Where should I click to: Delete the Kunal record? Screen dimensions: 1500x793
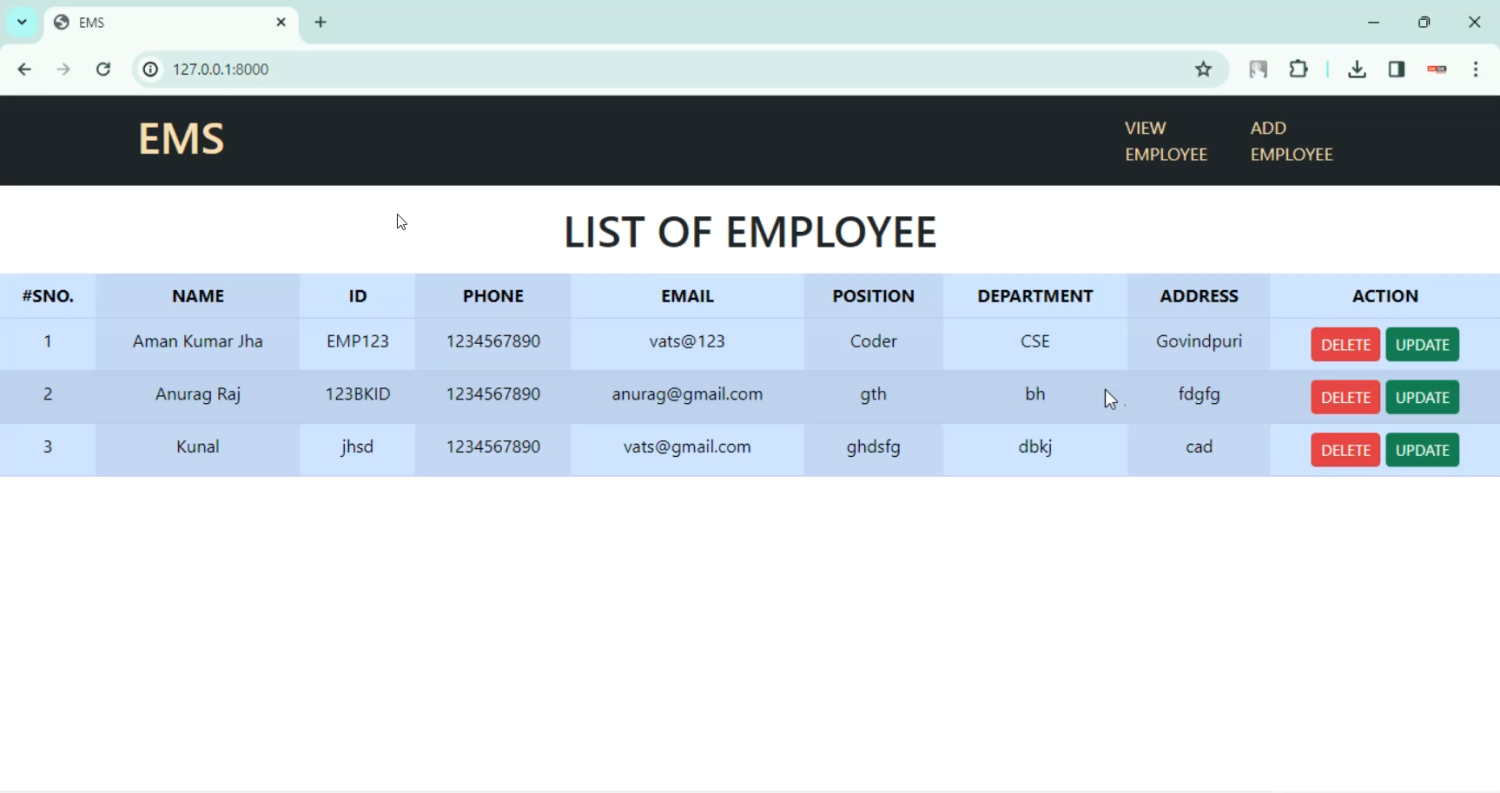pyautogui.click(x=1345, y=450)
